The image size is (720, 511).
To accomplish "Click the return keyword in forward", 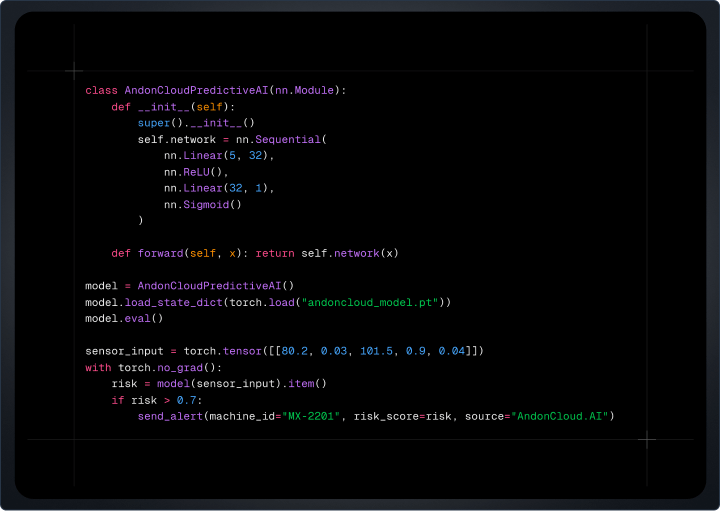I will (275, 253).
